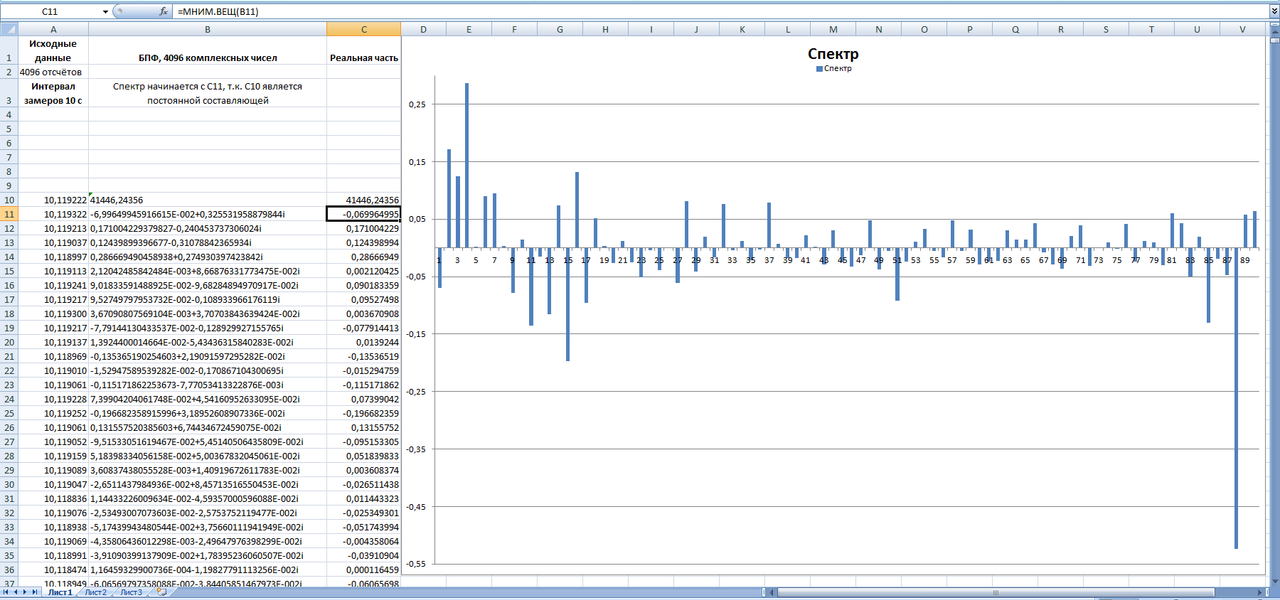The height and width of the screenshot is (600, 1280).
Task: Switch to the Лист3 sheet tab
Action: pos(132,593)
